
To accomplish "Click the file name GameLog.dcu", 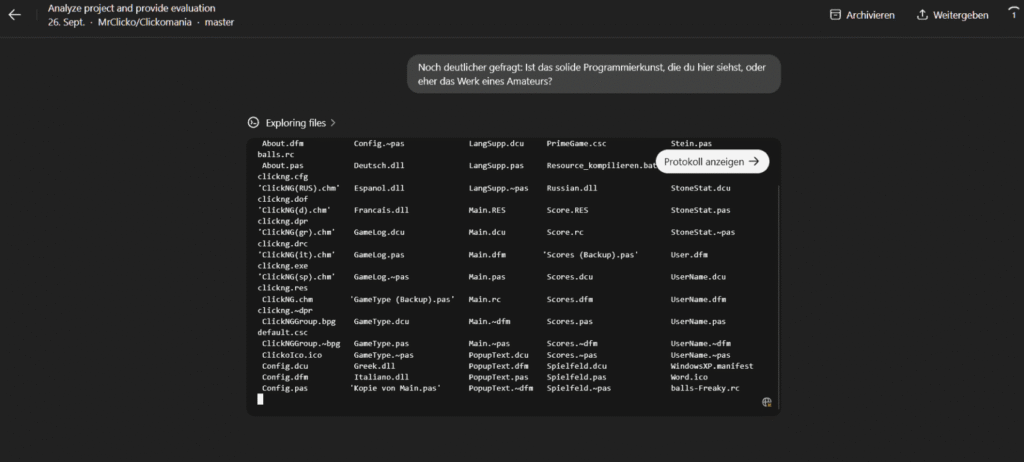I will pyautogui.click(x=381, y=233).
